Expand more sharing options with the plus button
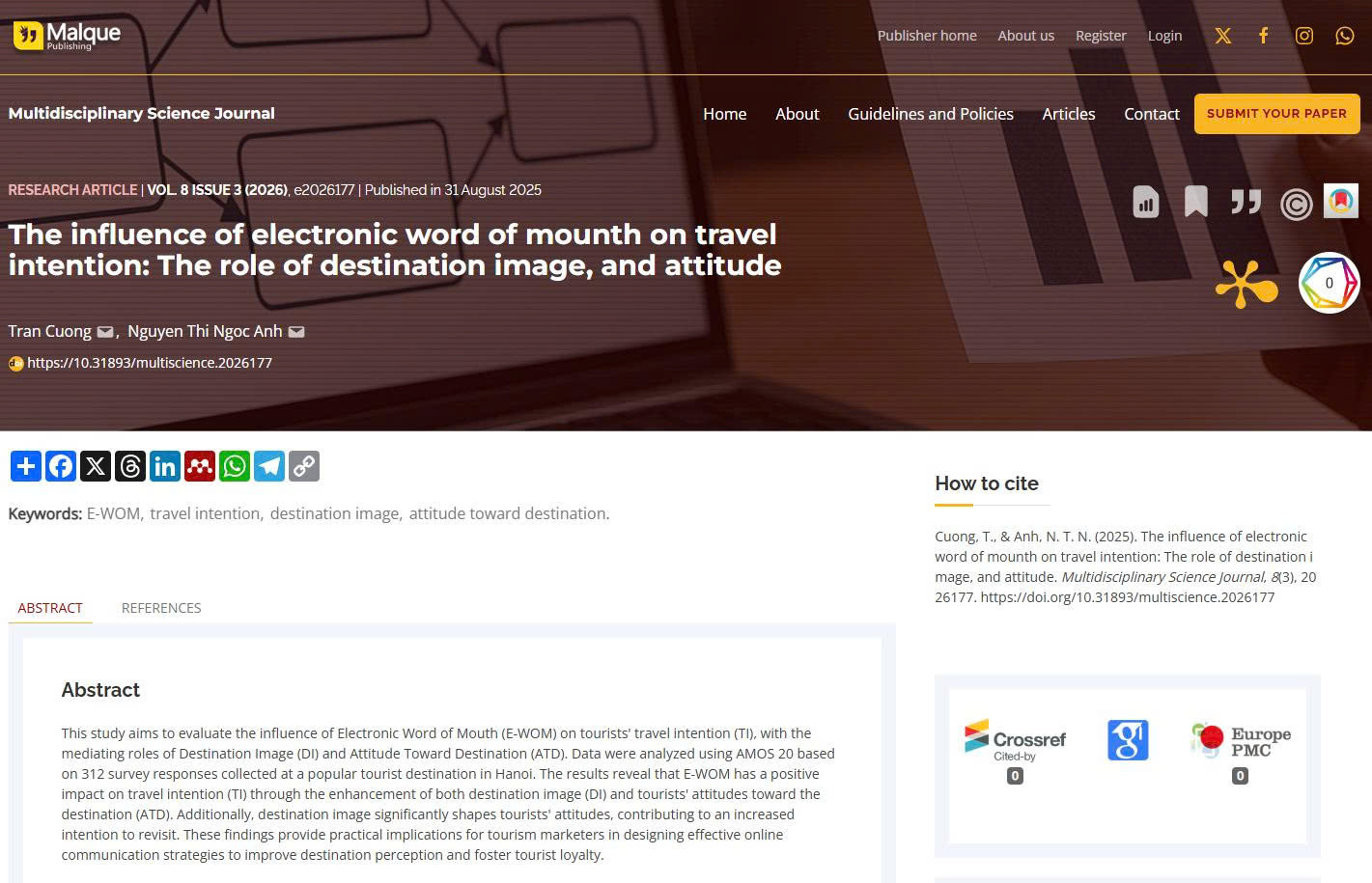 (25, 466)
